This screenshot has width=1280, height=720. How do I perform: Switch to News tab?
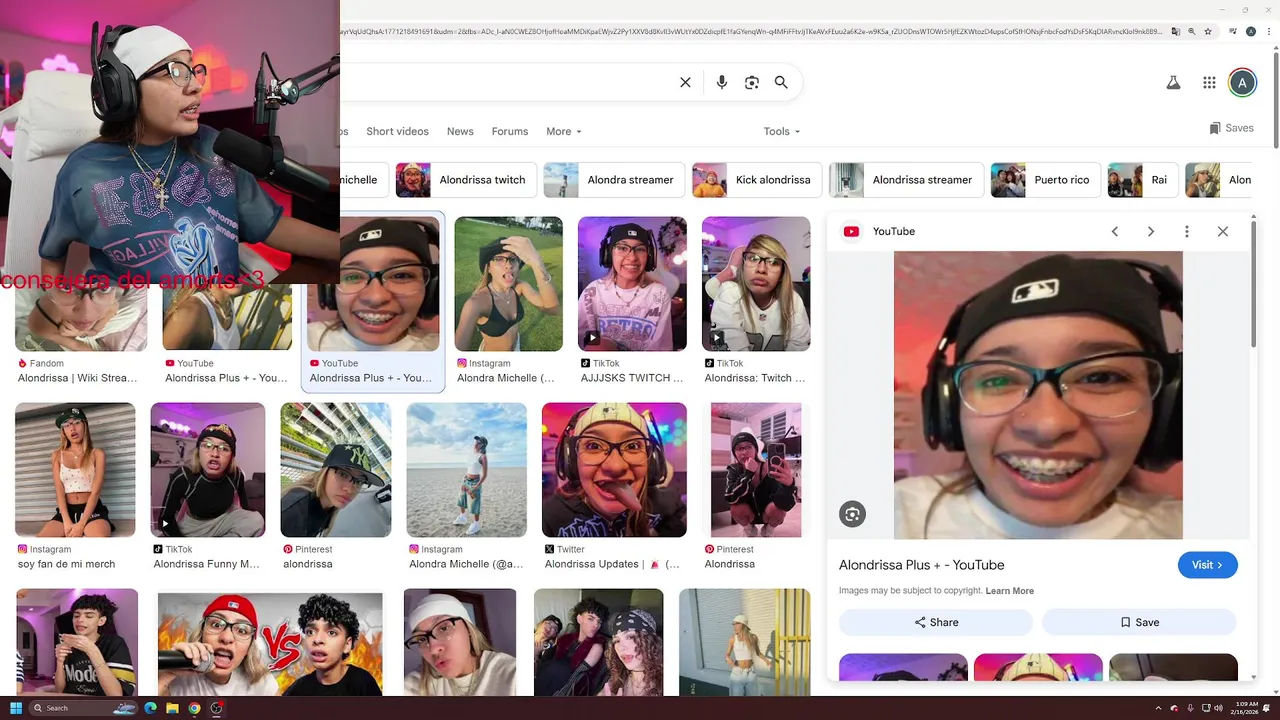click(x=460, y=131)
